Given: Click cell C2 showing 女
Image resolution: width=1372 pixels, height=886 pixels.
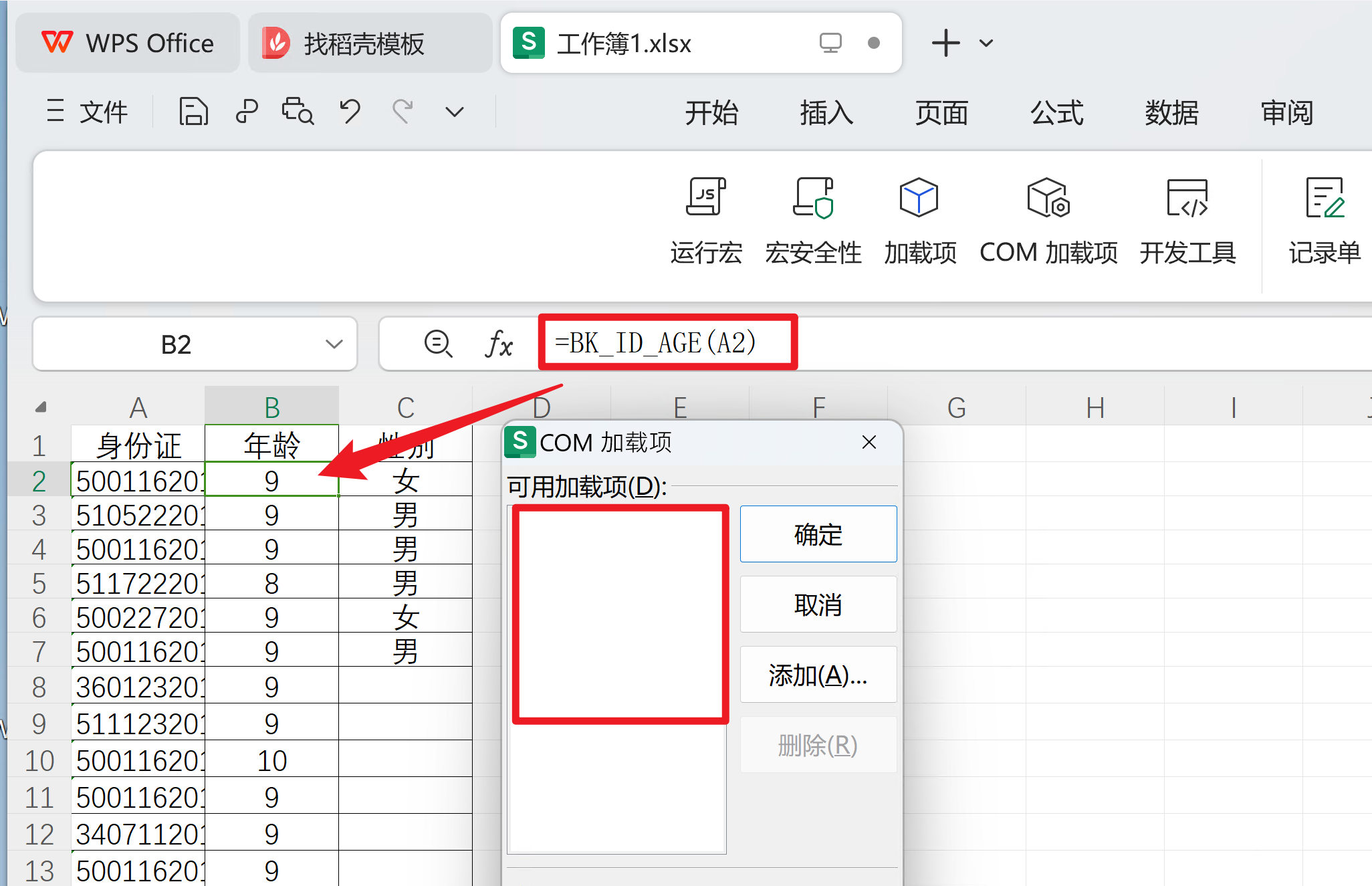Looking at the screenshot, I should pyautogui.click(x=406, y=481).
